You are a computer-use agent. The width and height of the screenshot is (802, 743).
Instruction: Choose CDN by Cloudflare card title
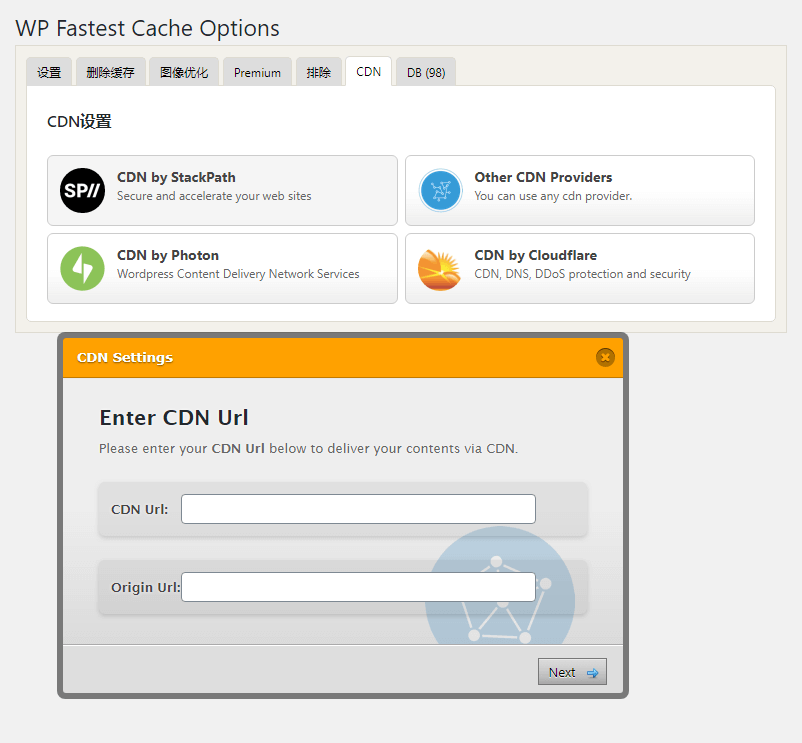pyautogui.click(x=536, y=255)
